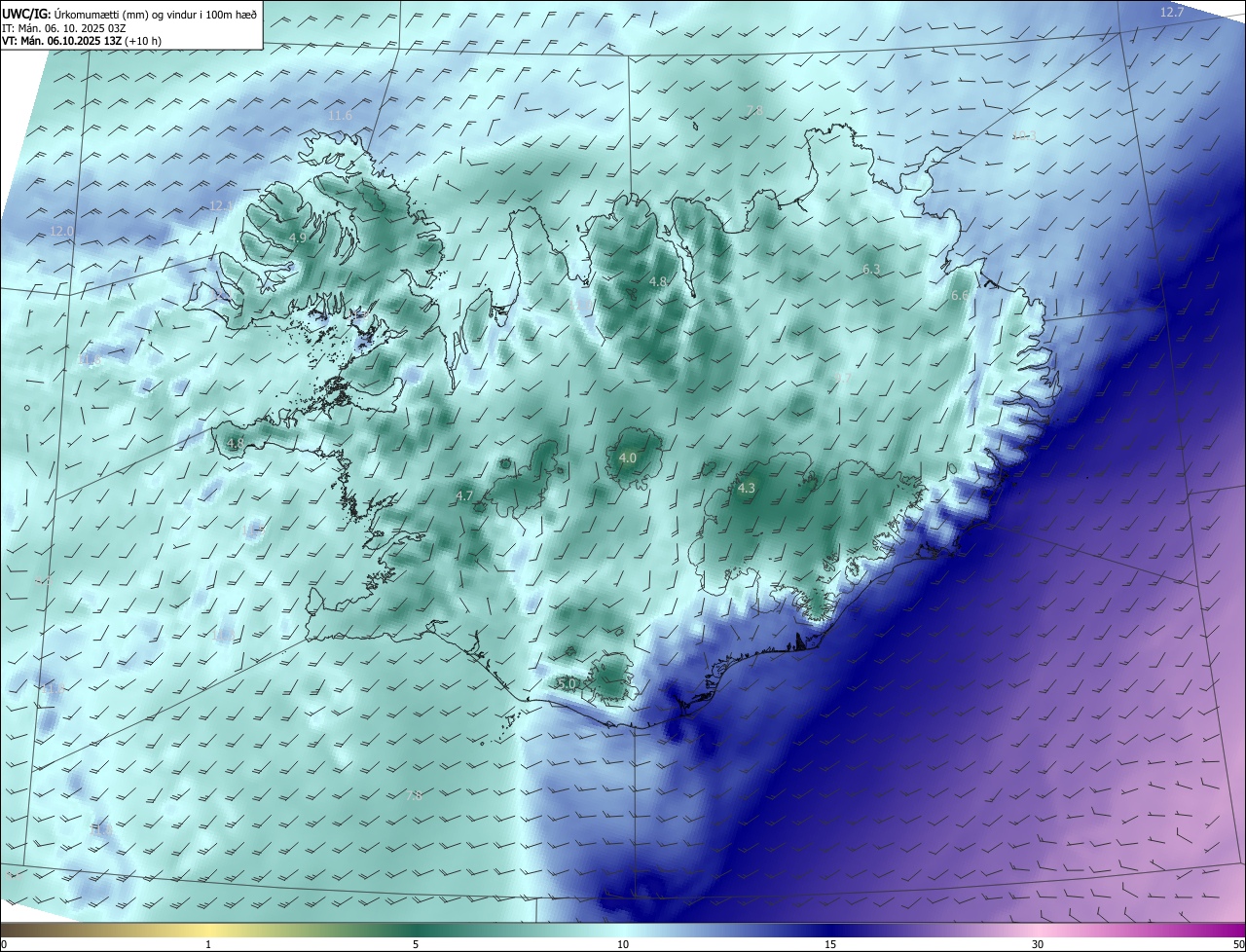This screenshot has width=1246, height=952.
Task: Select the 5.0 label near southern glacier
Action: pos(567,684)
